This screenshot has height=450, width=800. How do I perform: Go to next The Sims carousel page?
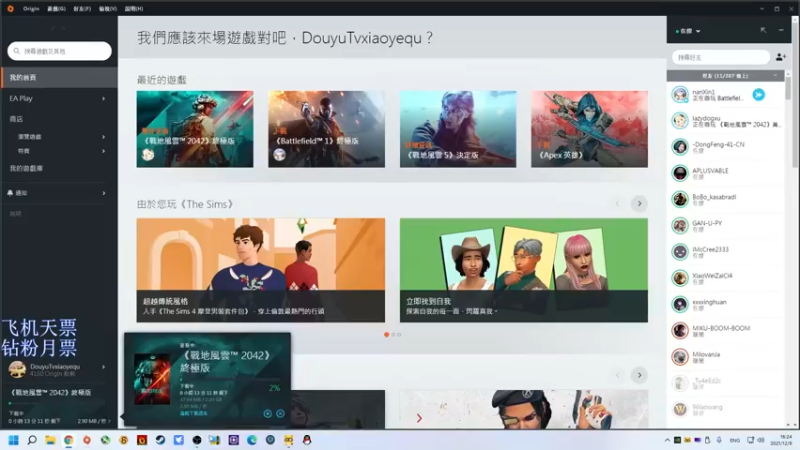point(639,204)
